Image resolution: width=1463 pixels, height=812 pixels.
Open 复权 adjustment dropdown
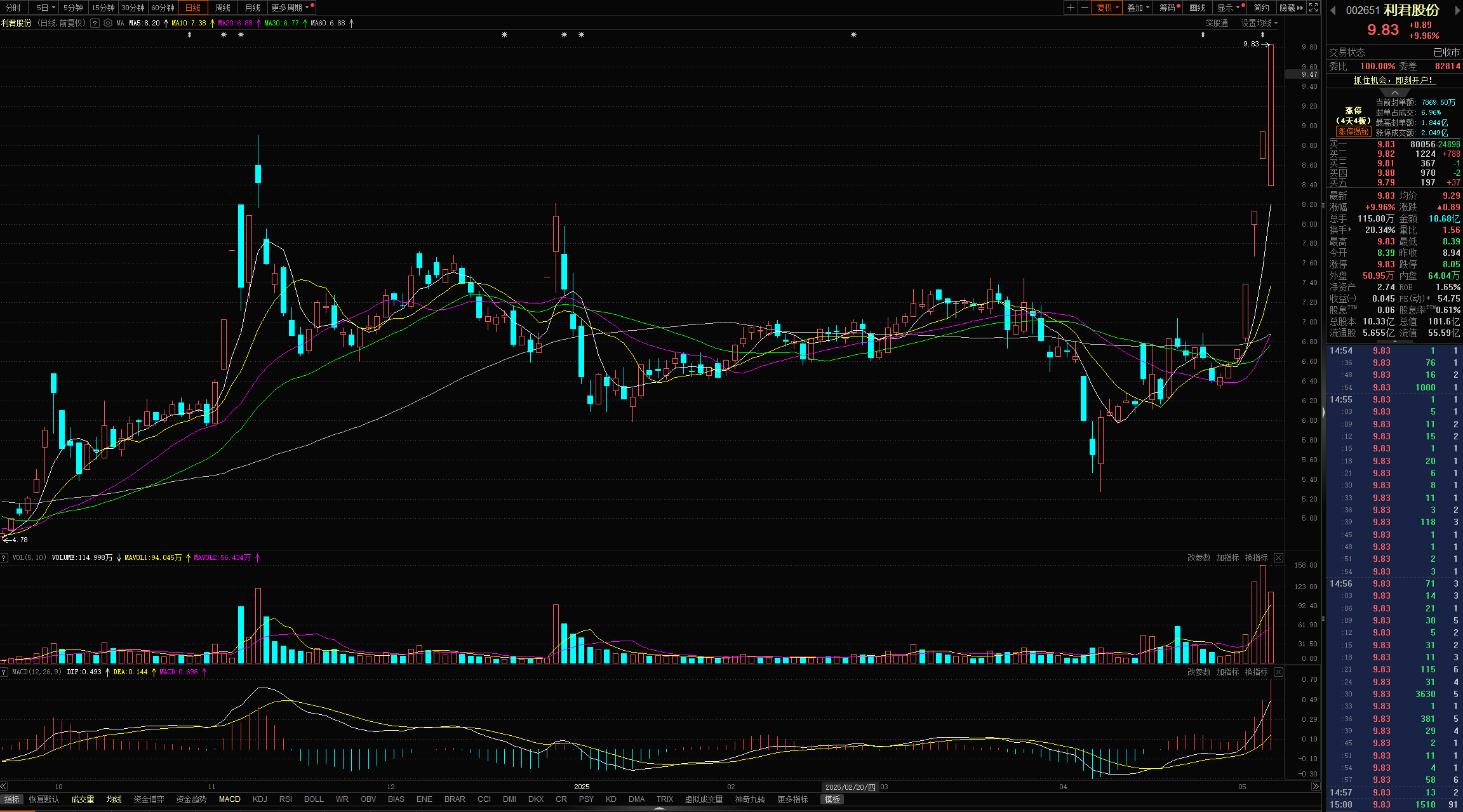point(1108,8)
